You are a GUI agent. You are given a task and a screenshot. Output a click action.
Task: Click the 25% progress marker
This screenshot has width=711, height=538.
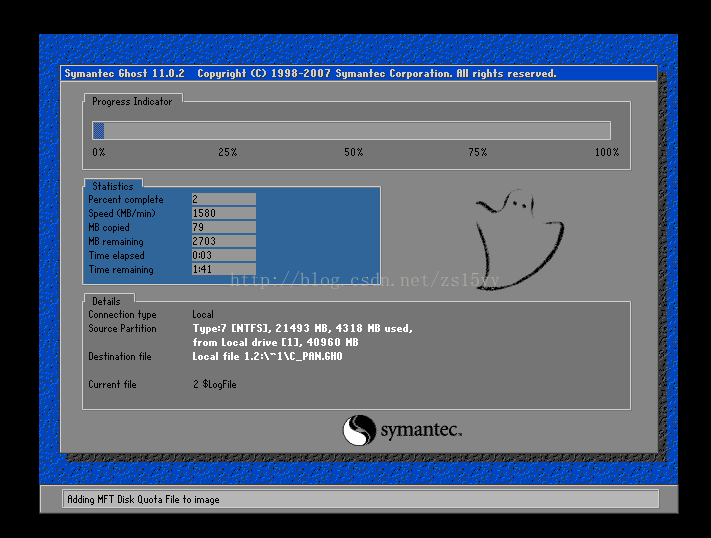coord(228,152)
